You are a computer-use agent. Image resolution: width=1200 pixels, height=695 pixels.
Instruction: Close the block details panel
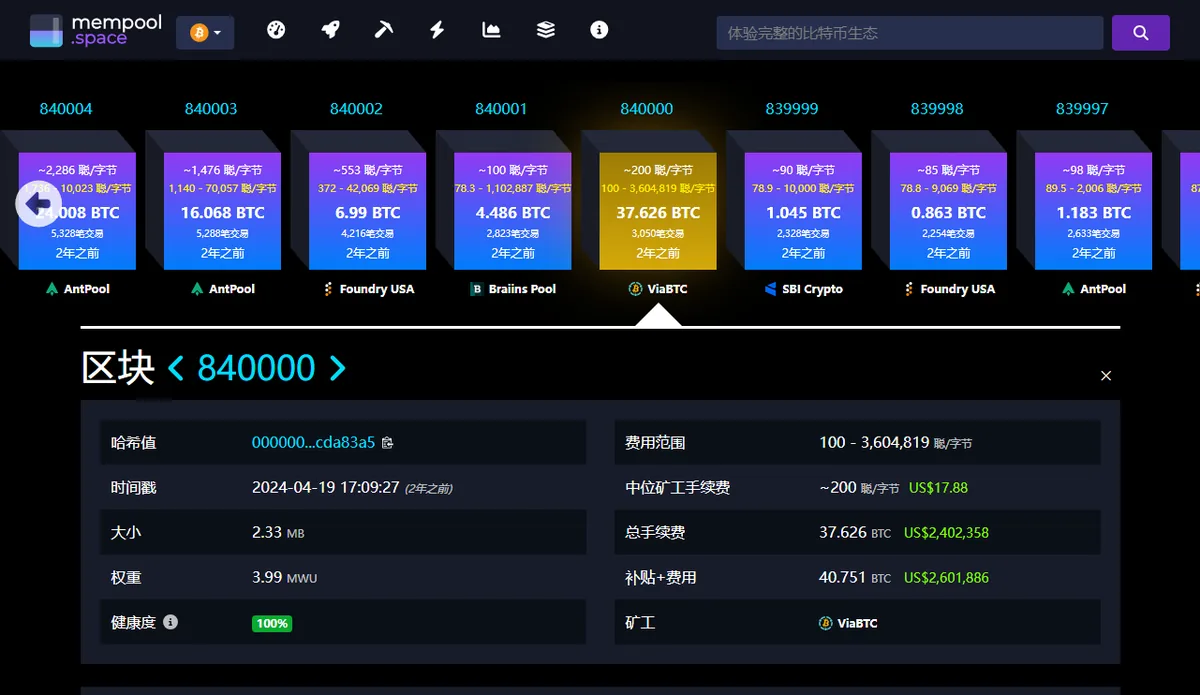[1106, 376]
